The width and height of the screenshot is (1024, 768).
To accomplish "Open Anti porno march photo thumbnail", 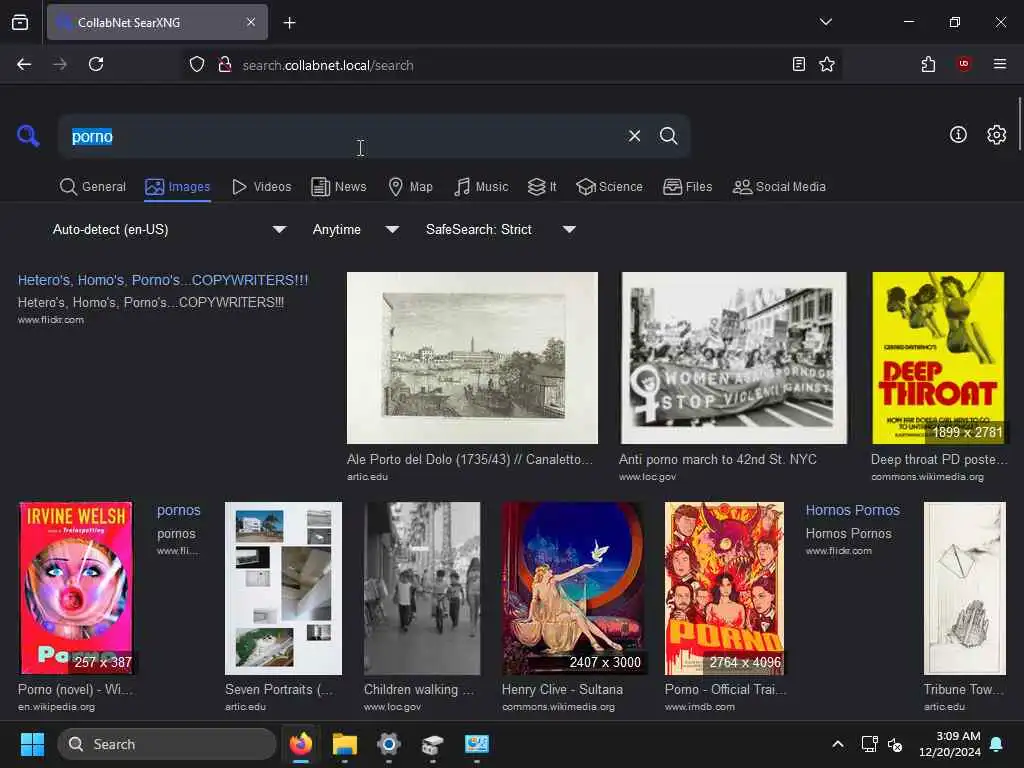I will [x=734, y=358].
